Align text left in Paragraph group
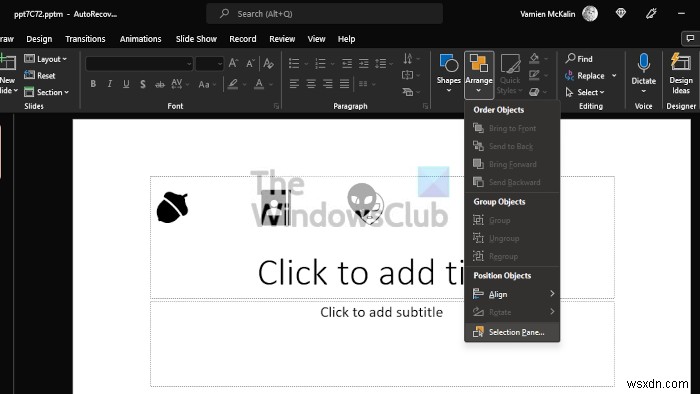700x394 pixels. (x=294, y=83)
